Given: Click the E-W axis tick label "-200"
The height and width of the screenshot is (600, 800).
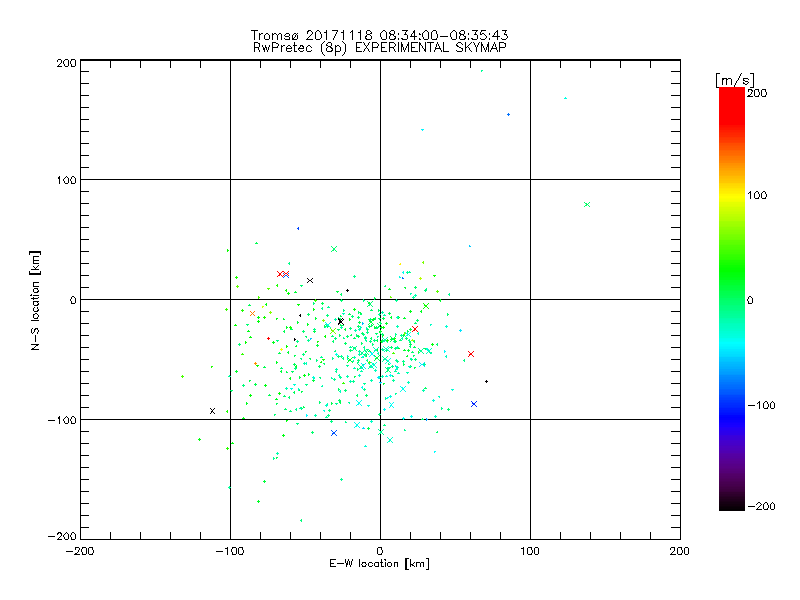Looking at the screenshot, I should point(80,552).
